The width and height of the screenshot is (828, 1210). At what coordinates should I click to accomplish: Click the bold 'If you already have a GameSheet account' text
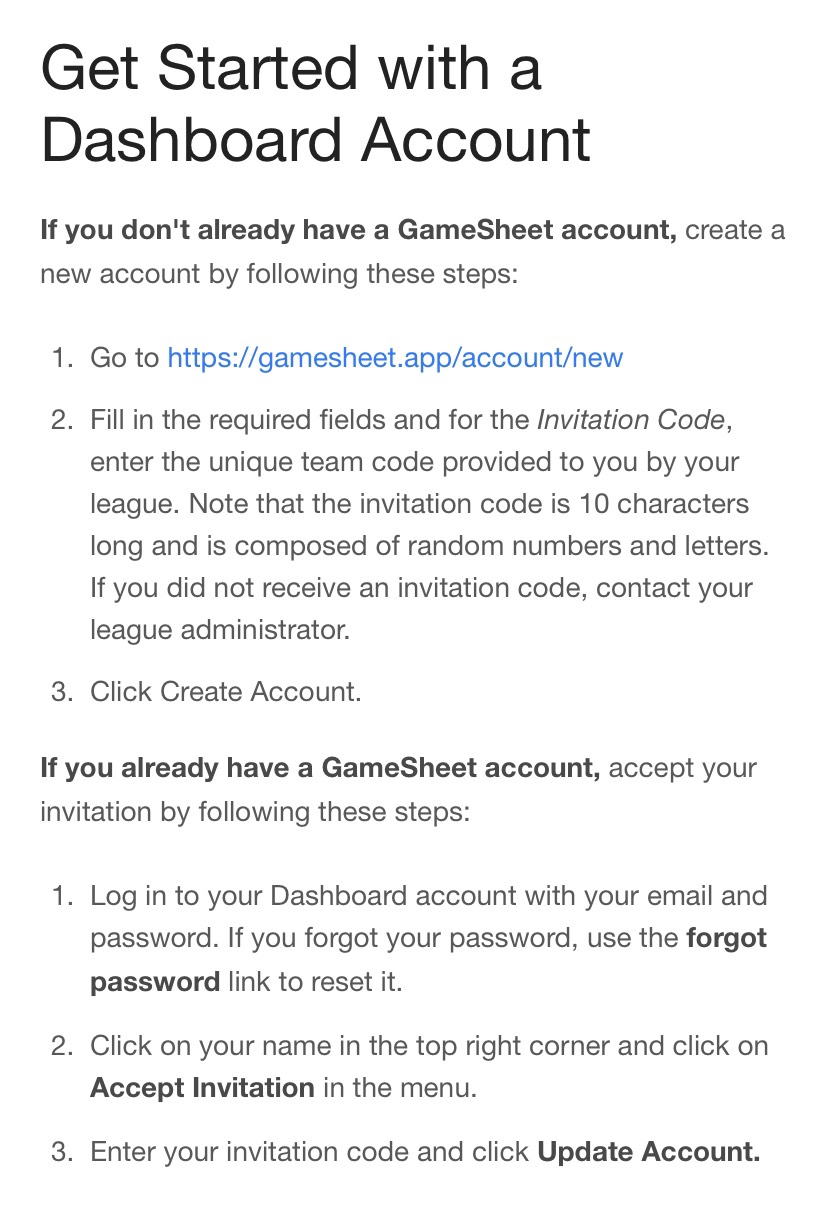320,768
